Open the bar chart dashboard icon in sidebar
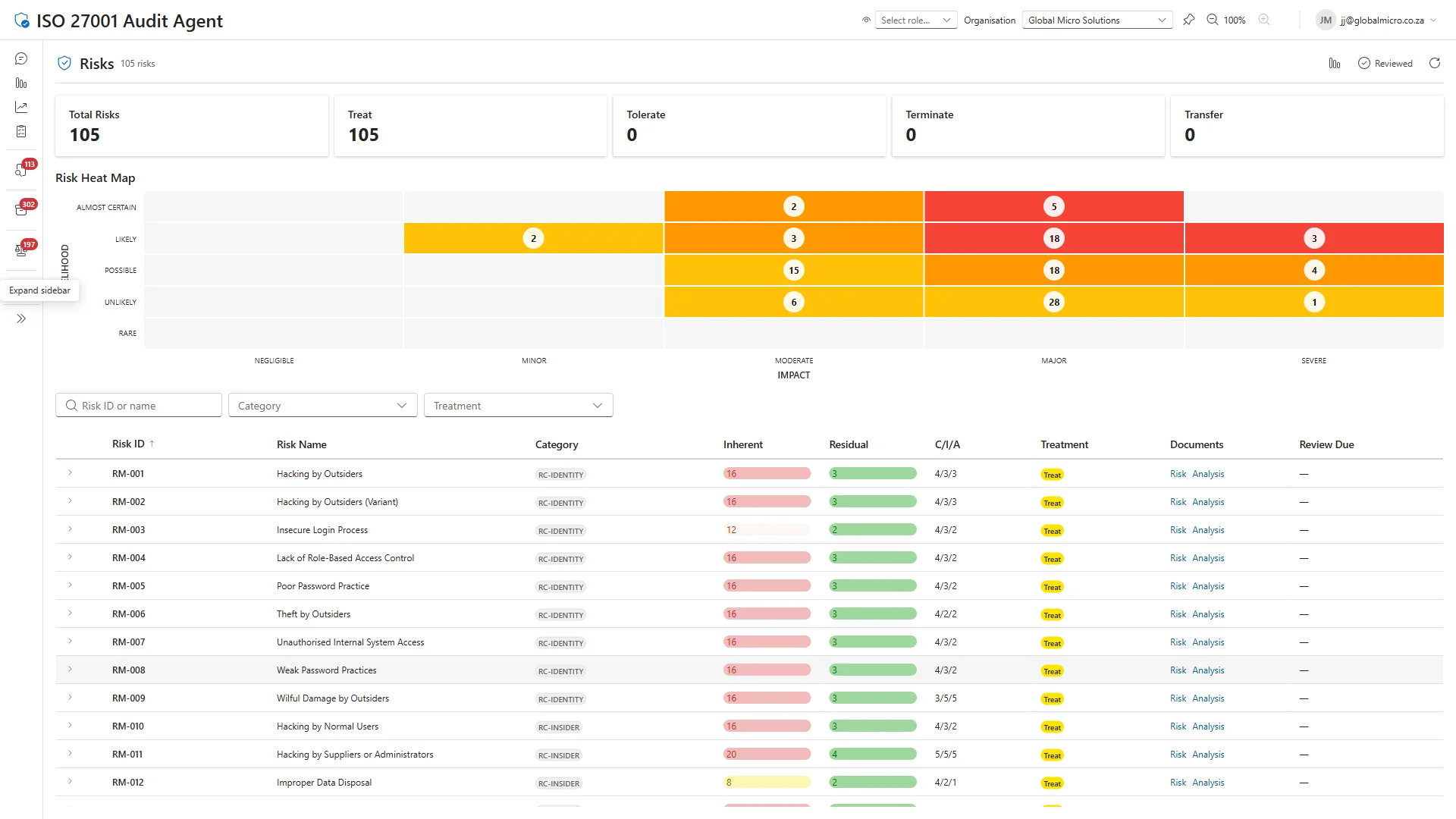The image size is (1456, 819). (20, 83)
